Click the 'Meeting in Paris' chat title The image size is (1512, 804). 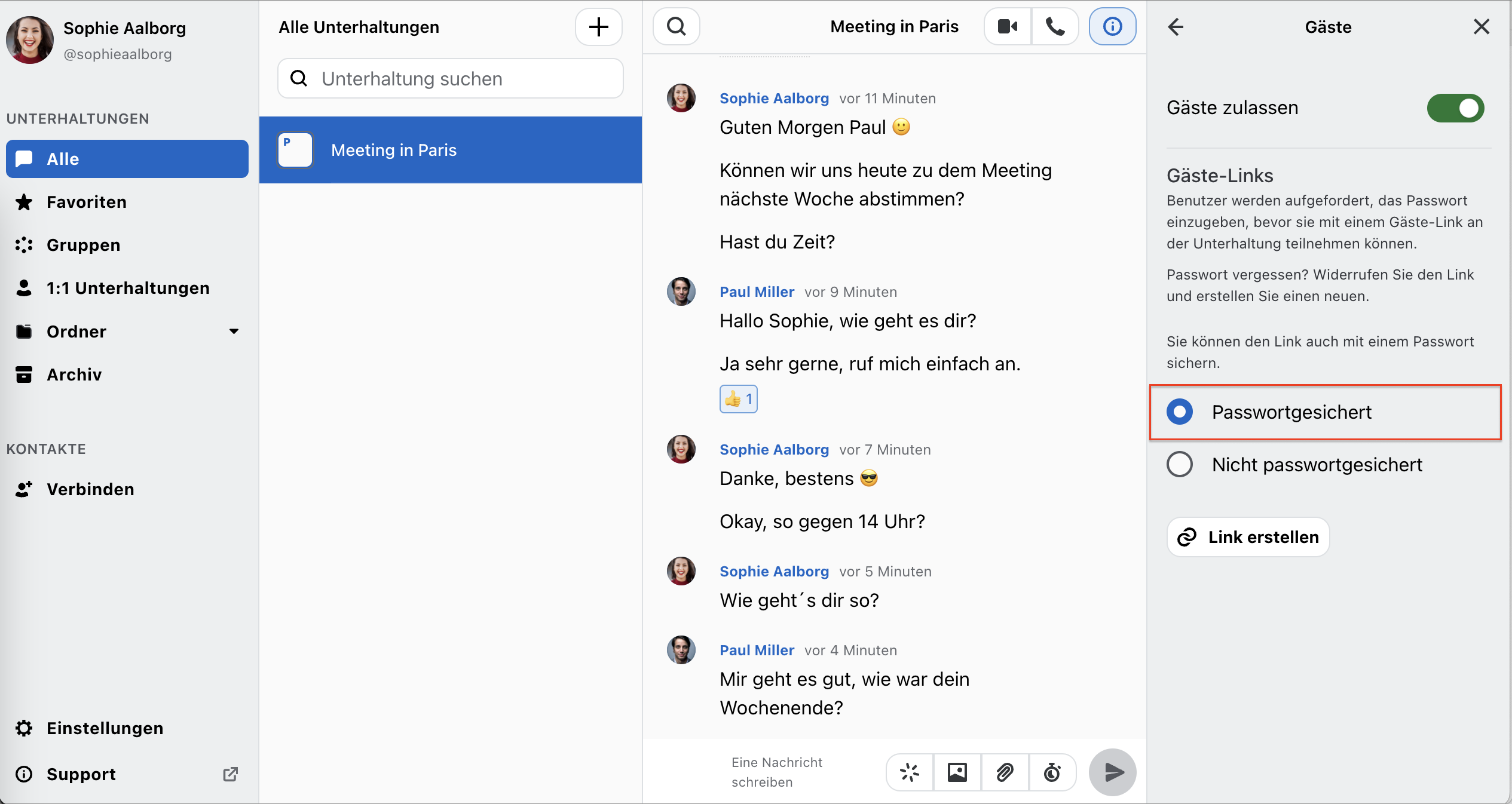point(894,27)
